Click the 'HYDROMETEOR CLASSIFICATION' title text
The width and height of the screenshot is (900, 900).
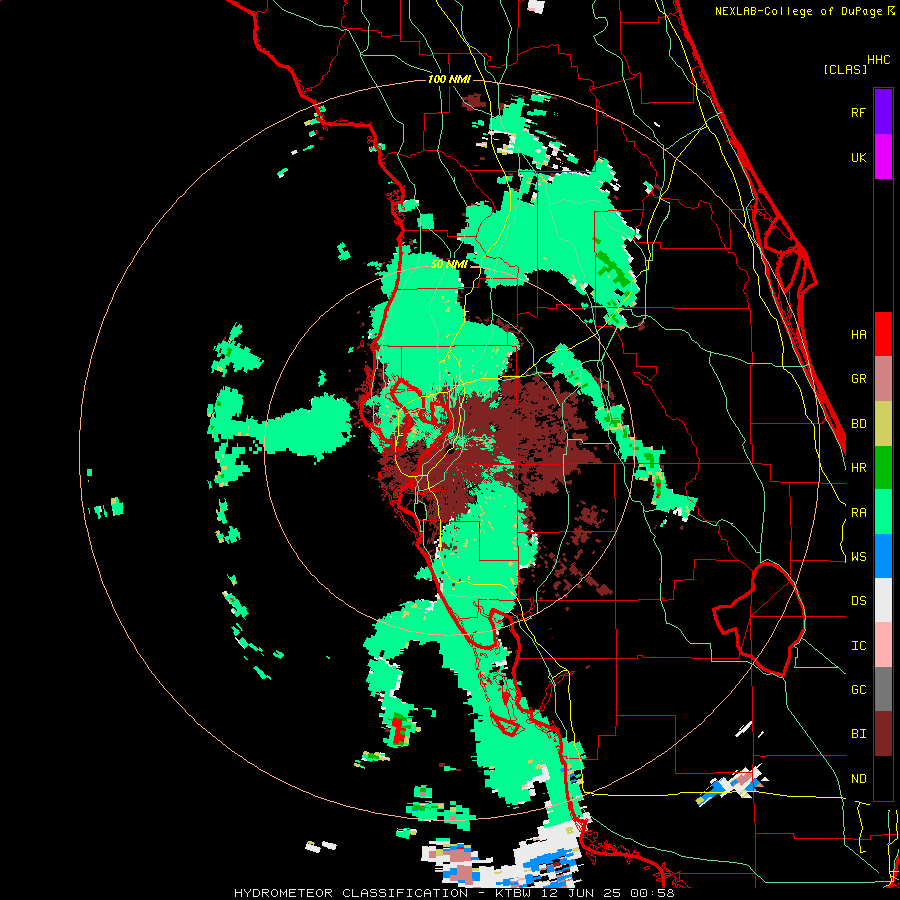(351, 893)
